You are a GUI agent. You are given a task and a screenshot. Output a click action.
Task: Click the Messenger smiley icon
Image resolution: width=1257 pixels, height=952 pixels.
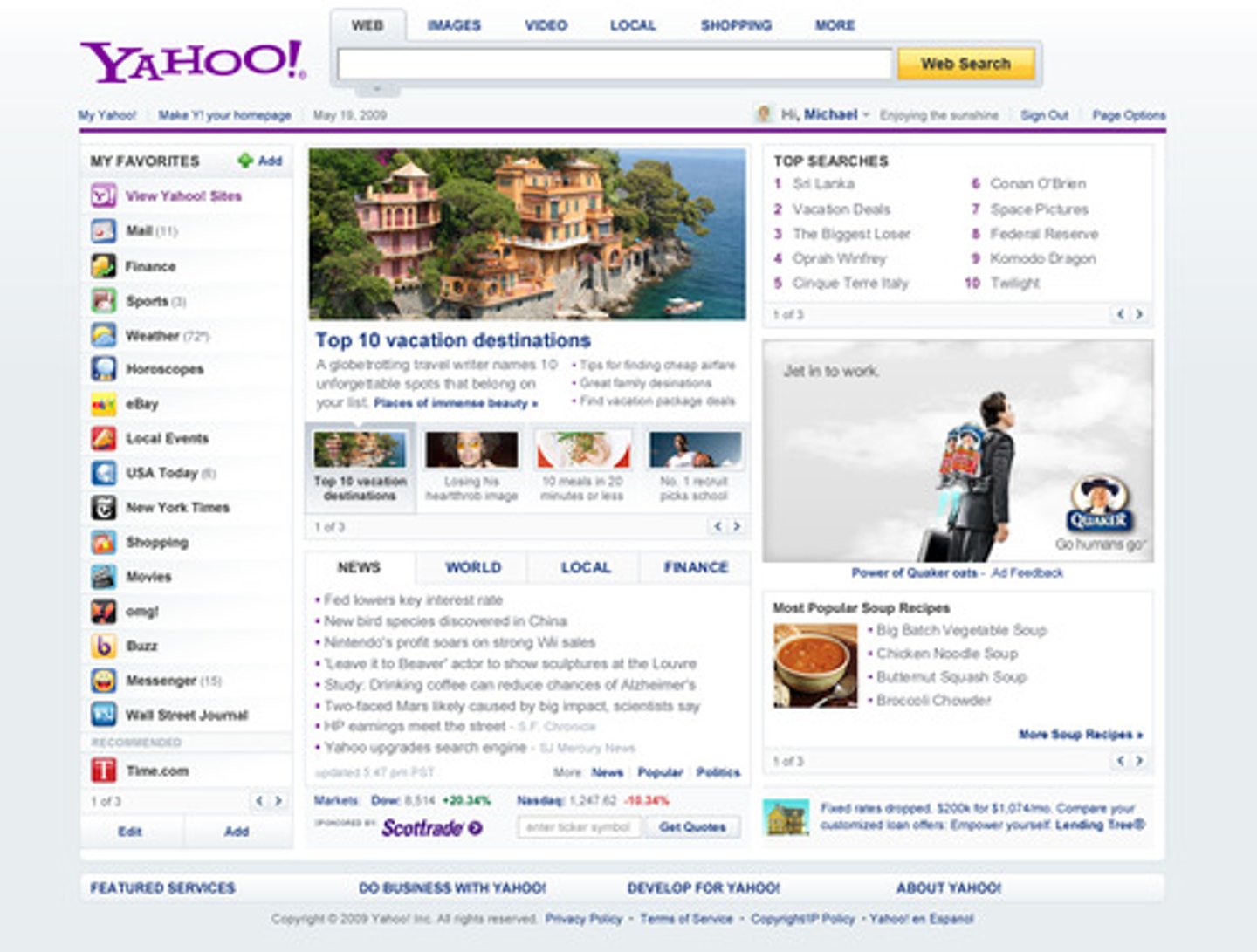point(104,681)
